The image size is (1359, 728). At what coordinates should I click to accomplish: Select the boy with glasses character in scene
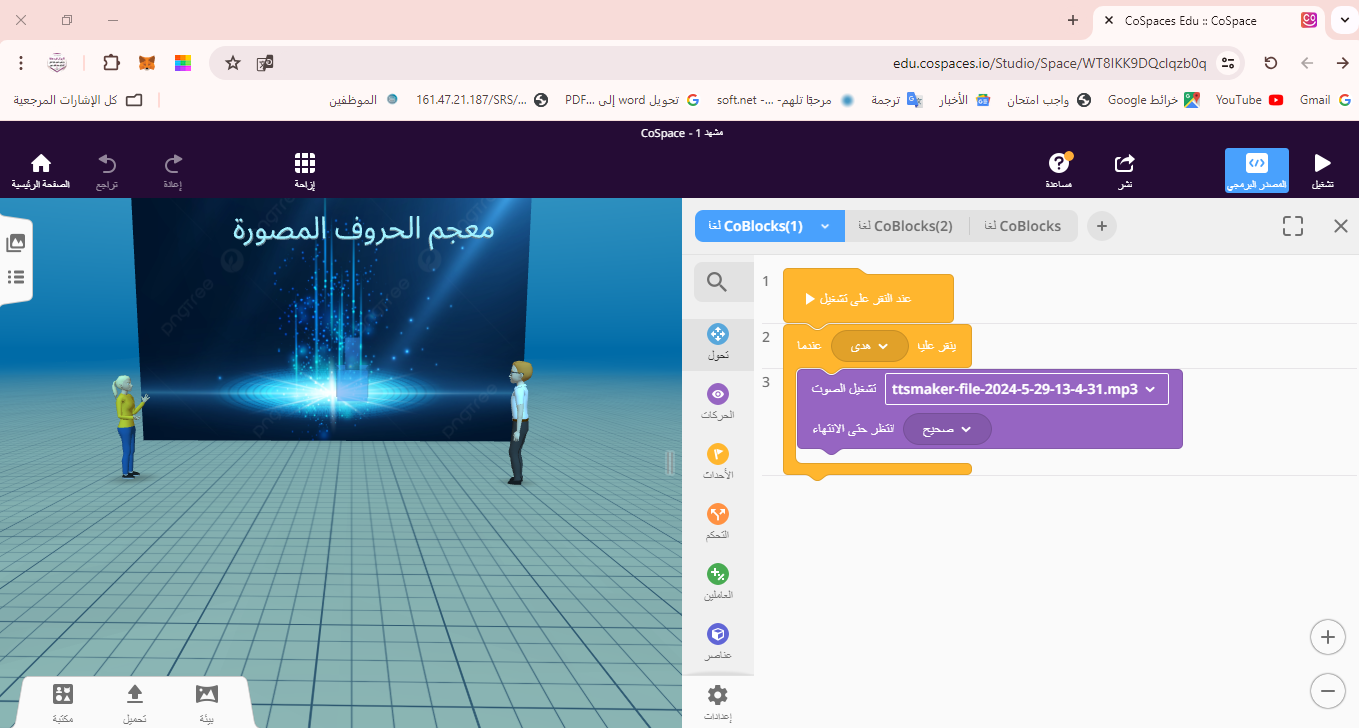(517, 422)
